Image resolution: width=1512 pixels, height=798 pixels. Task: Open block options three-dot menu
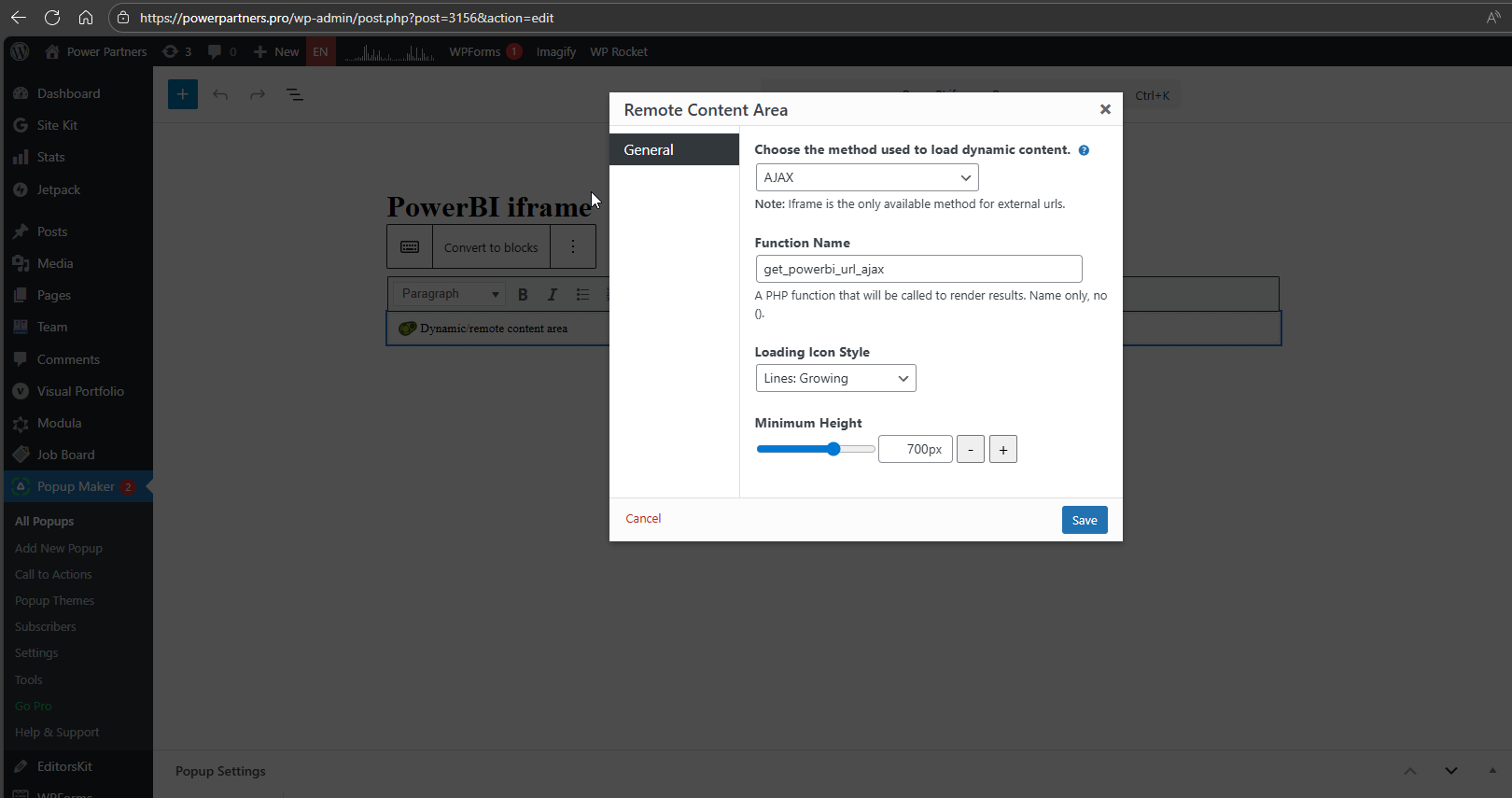pos(573,247)
